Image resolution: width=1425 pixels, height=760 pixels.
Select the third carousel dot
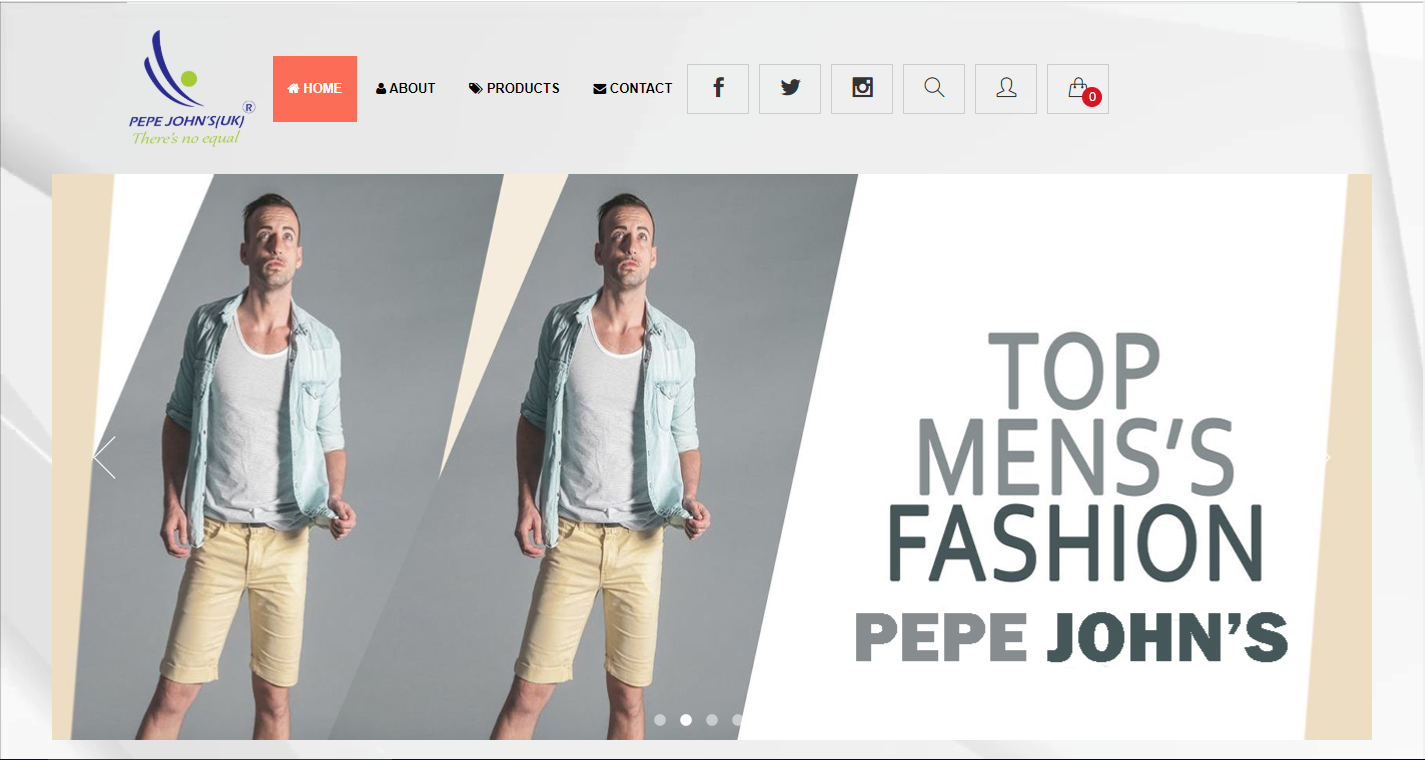pos(712,720)
